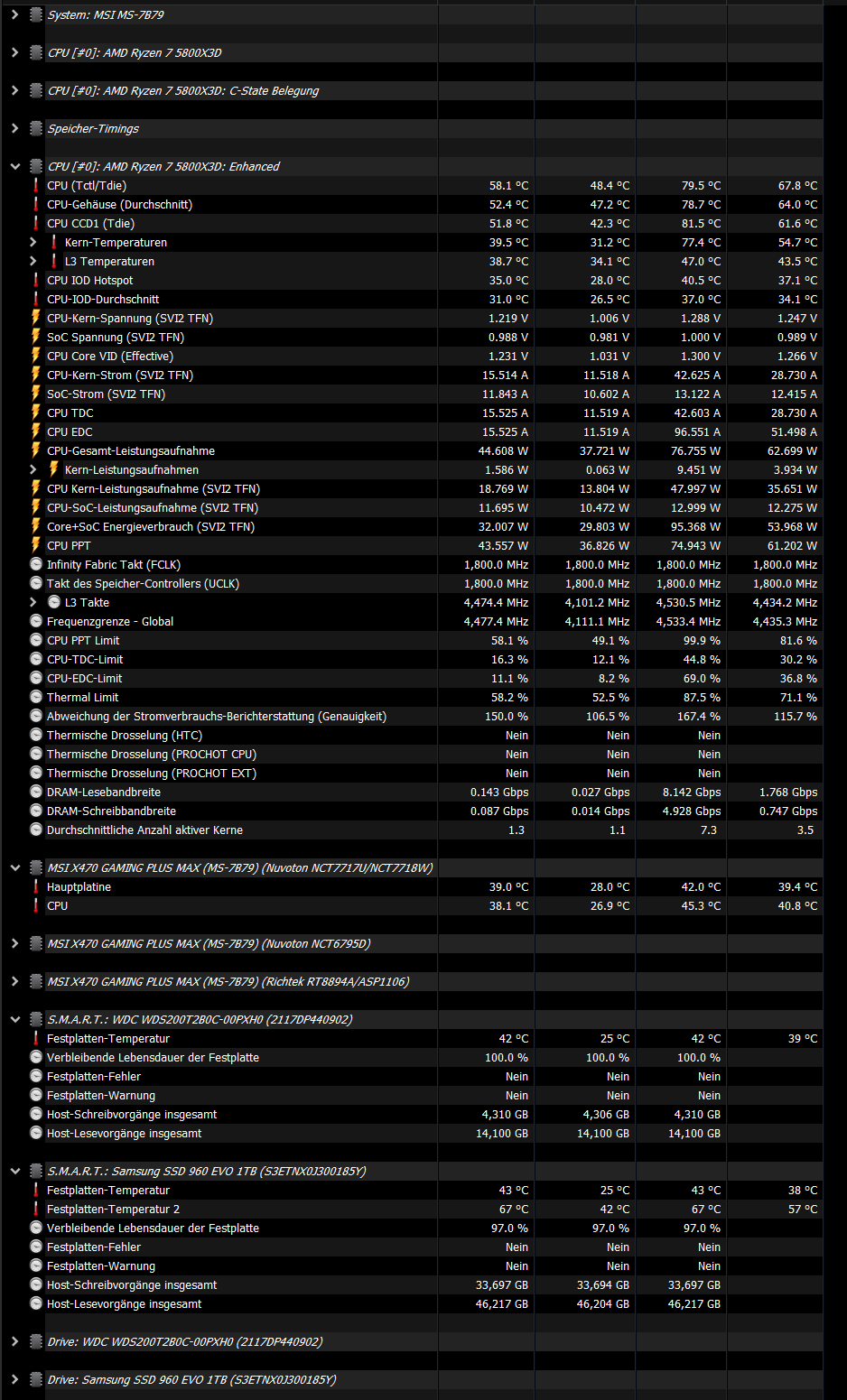Expand the Kern-Temperaturen sub-tree
The image size is (847, 1400).
(33, 242)
